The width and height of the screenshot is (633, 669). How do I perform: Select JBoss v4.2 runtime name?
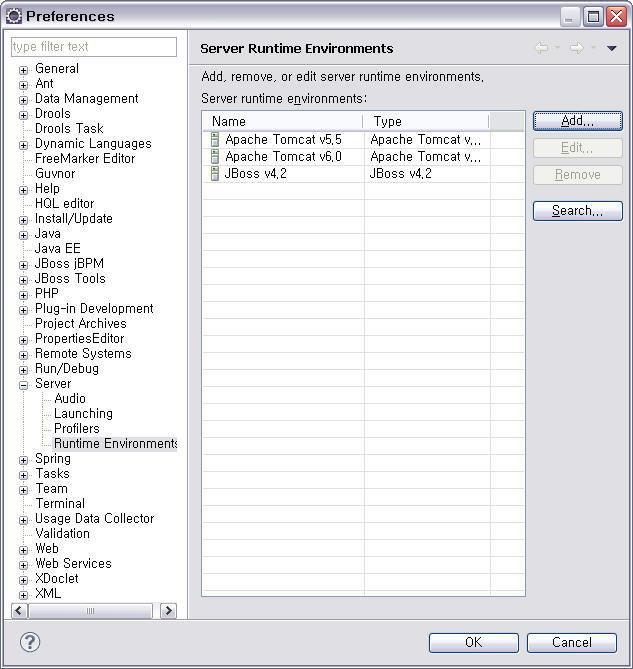point(256,174)
